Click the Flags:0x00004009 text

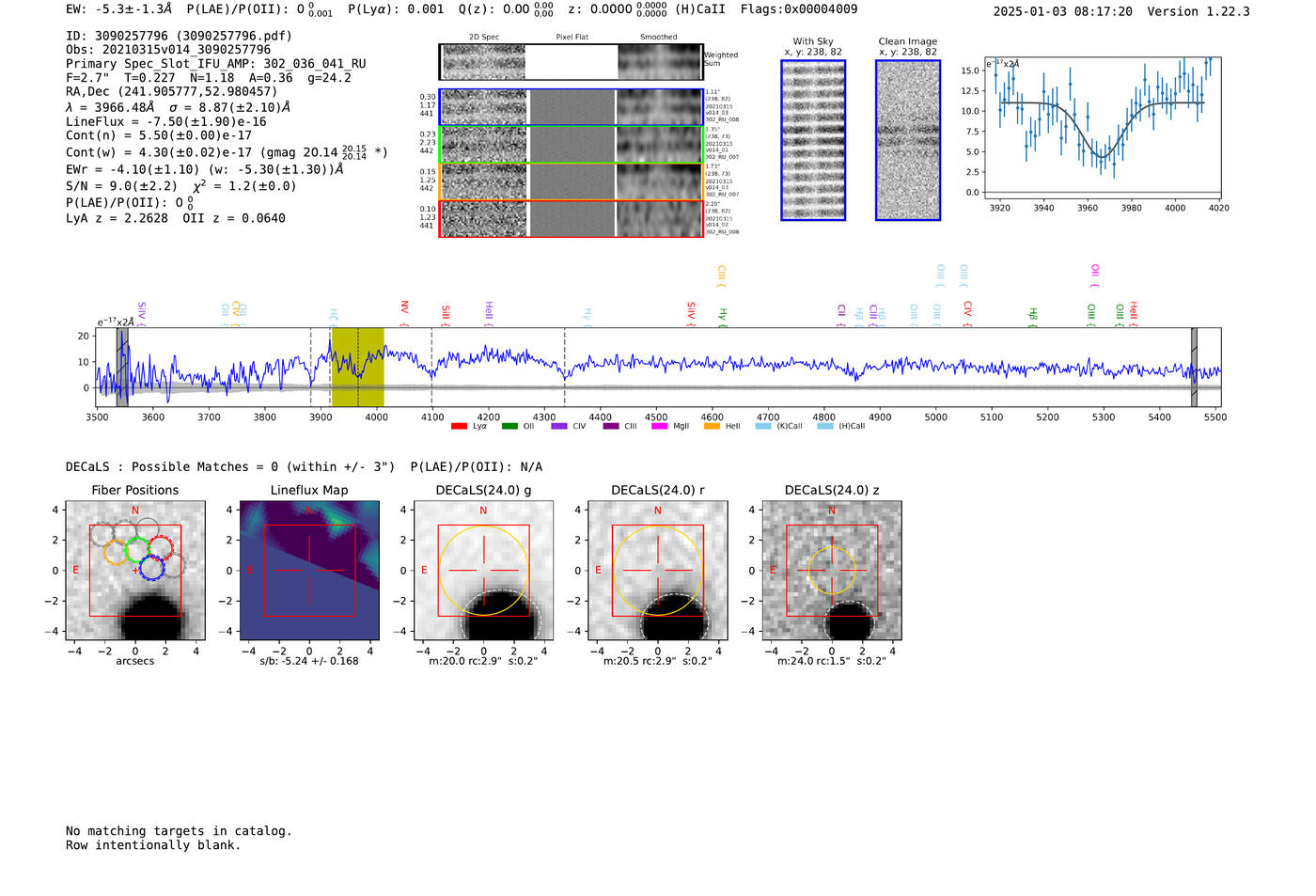799,9
